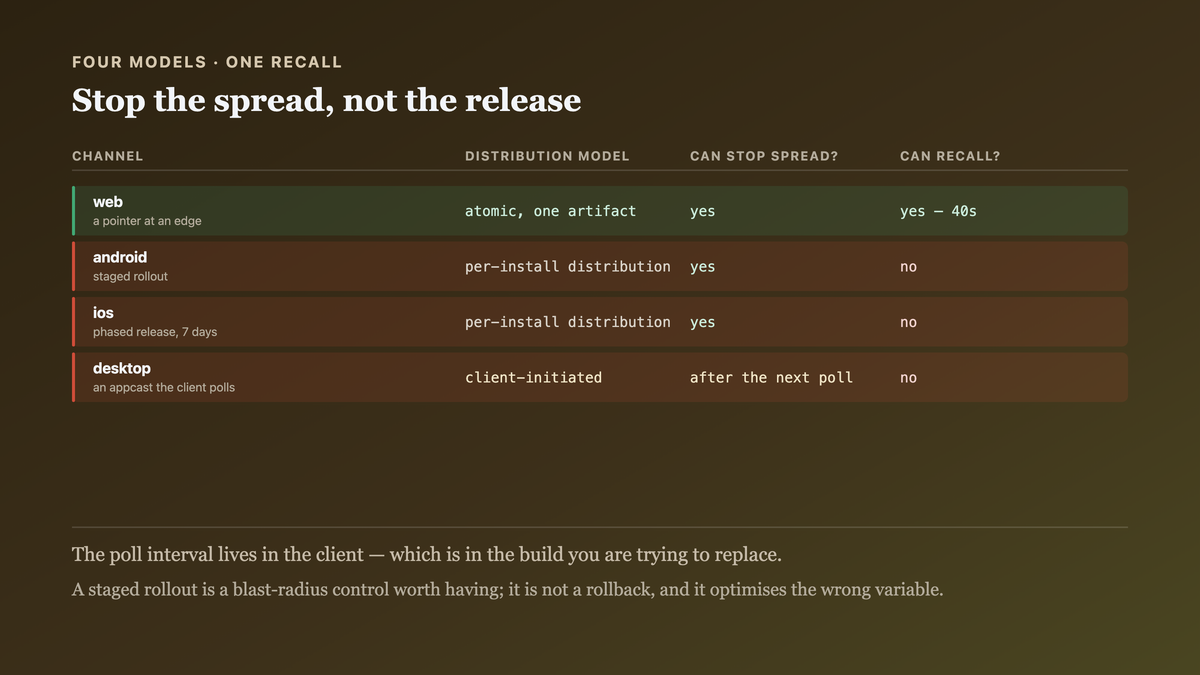
Task: Click the android row's 'yes' cell
Action: pyautogui.click(x=702, y=267)
